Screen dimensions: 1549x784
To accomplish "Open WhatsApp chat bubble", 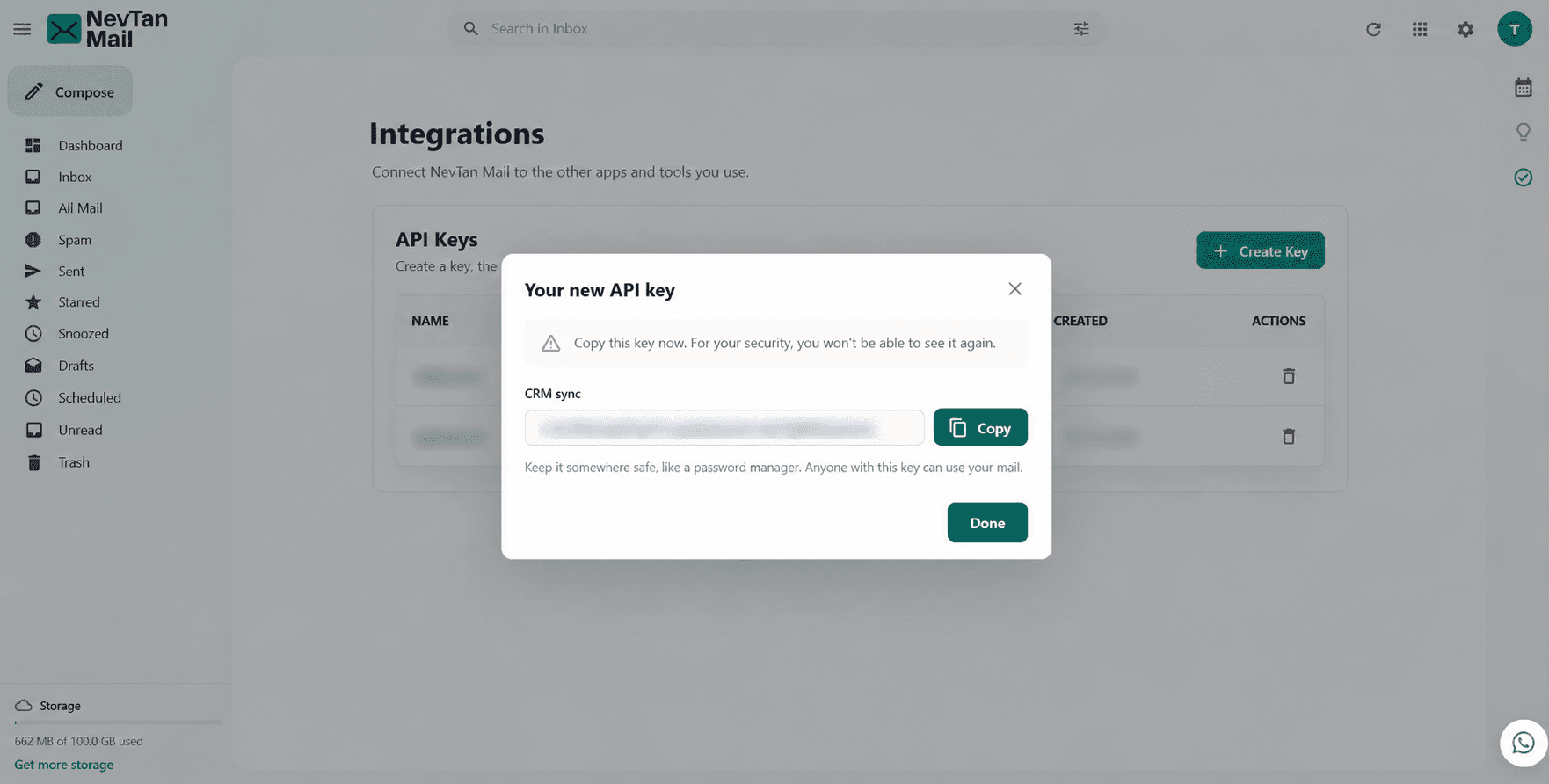I will [x=1524, y=743].
